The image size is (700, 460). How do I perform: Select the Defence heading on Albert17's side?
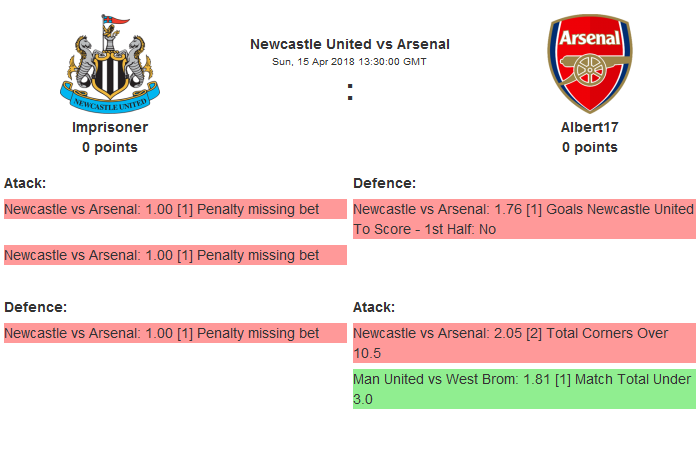[x=384, y=183]
